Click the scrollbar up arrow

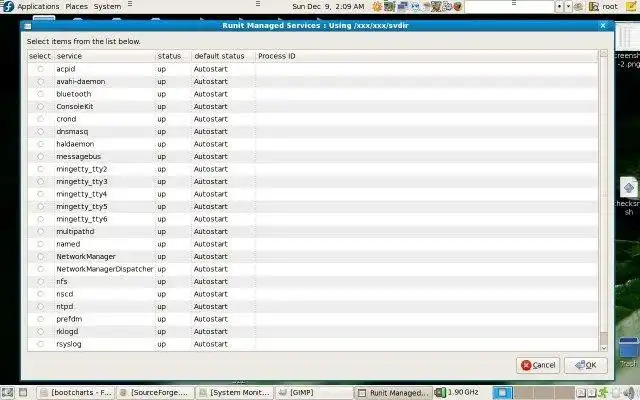point(603,53)
